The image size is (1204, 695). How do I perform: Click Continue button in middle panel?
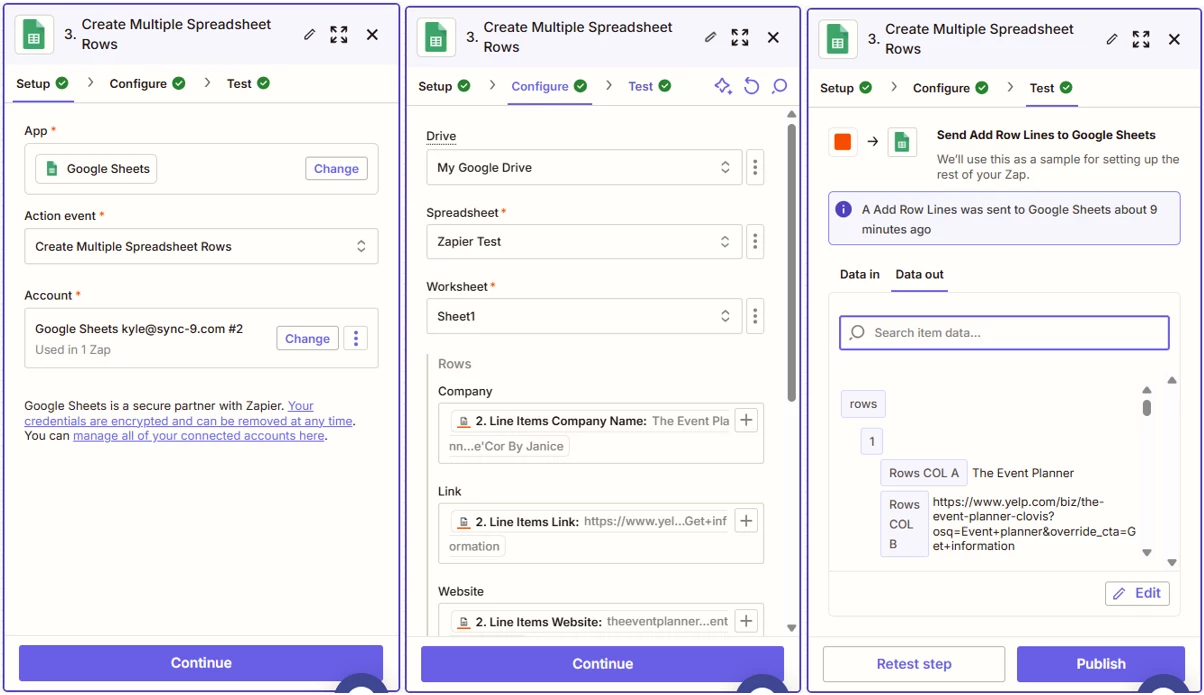pyautogui.click(x=603, y=664)
